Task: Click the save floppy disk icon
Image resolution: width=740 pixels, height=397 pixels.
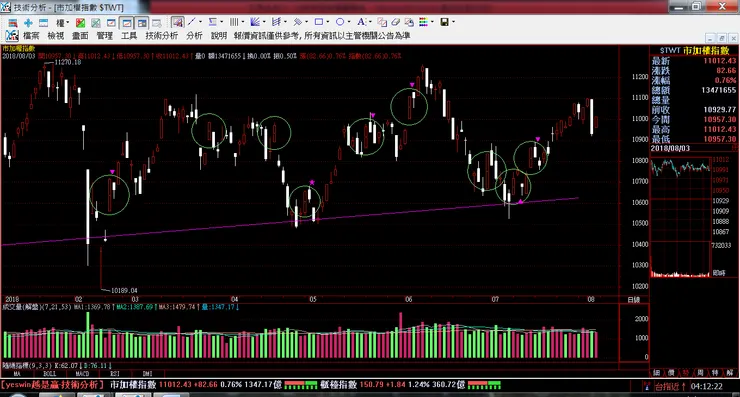Action: pyautogui.click(x=445, y=22)
